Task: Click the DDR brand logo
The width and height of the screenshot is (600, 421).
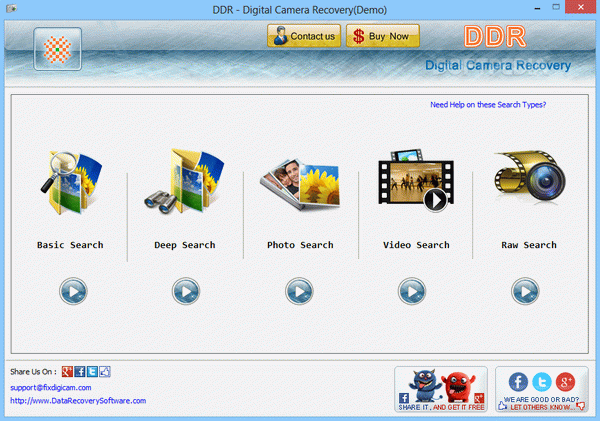Action: (495, 37)
